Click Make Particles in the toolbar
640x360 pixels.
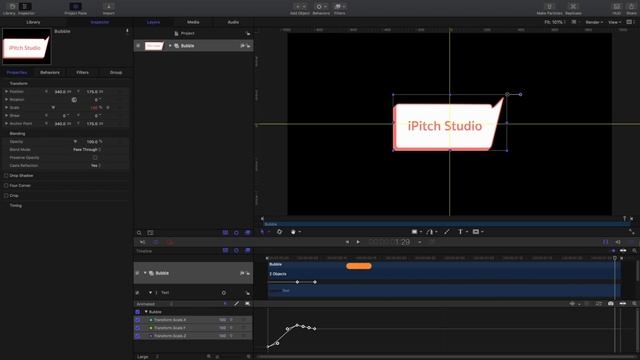point(549,8)
